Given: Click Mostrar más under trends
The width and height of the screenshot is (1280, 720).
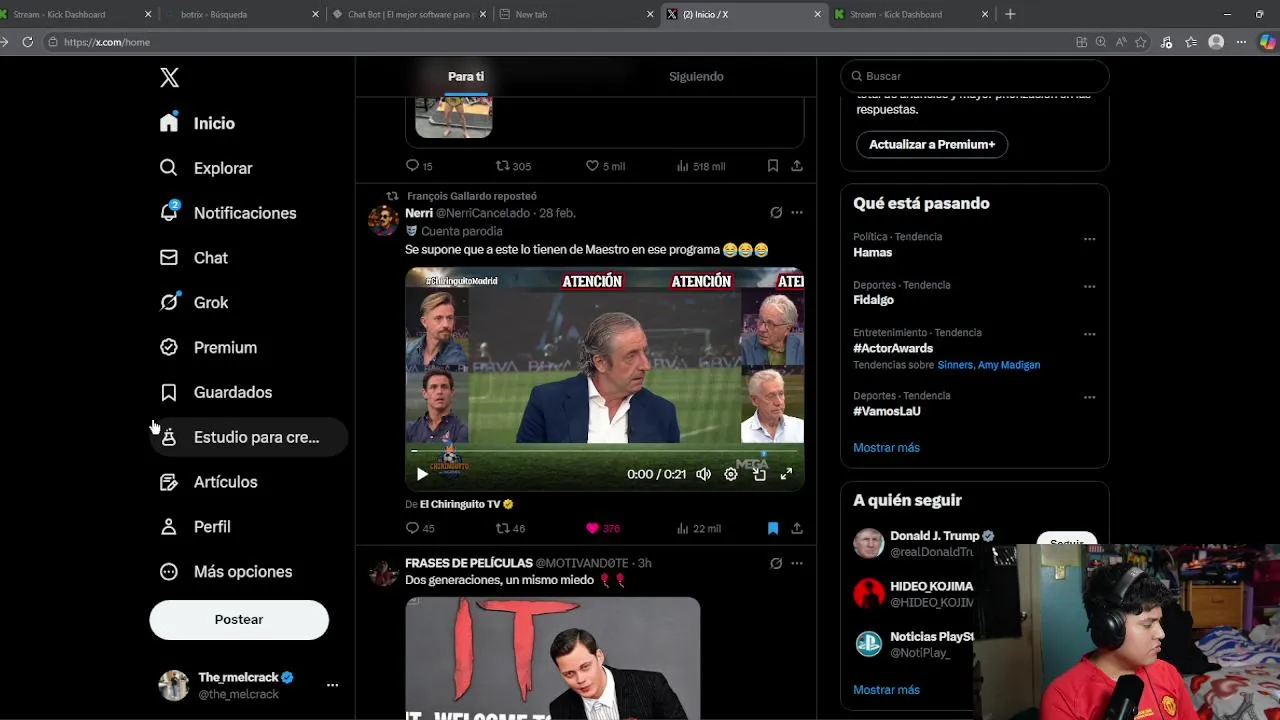Looking at the screenshot, I should (x=886, y=448).
